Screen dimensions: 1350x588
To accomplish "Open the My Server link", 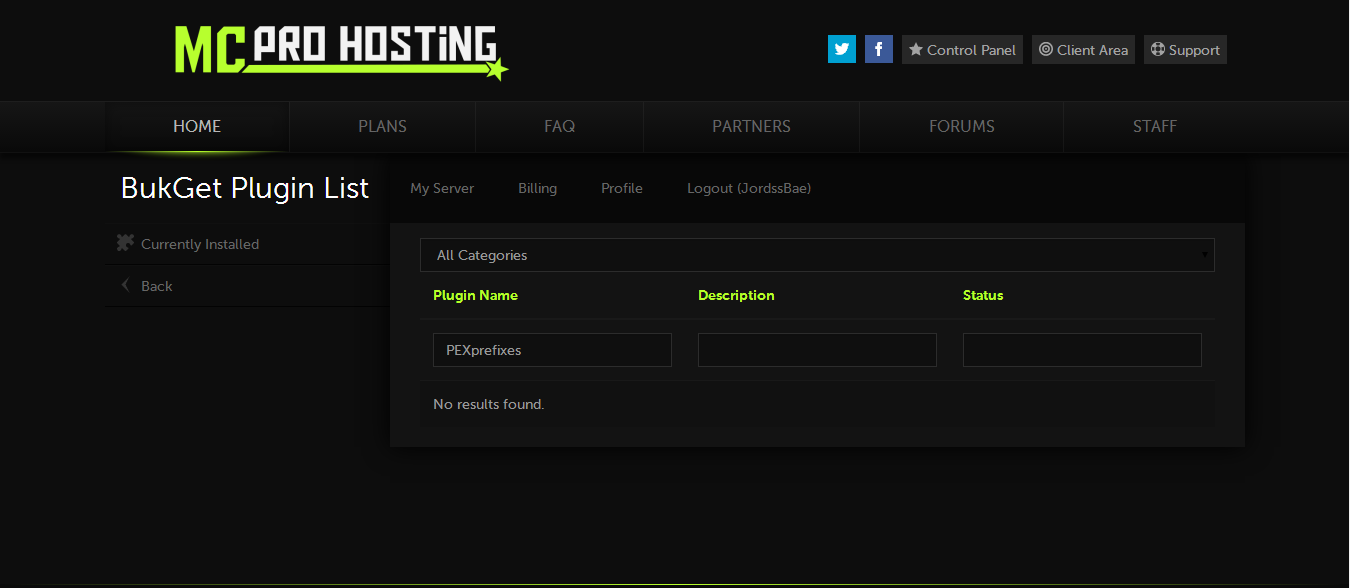I will 442,188.
